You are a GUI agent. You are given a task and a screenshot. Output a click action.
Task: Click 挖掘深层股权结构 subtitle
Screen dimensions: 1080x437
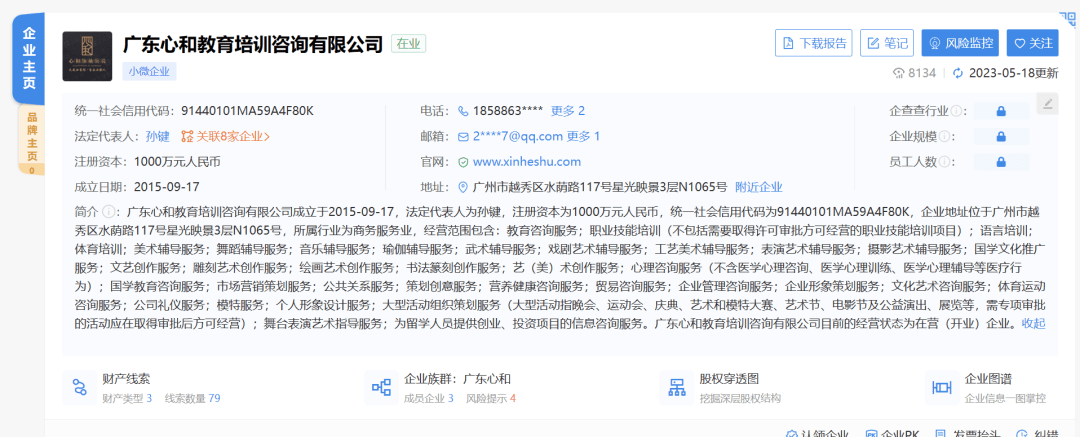click(740, 398)
